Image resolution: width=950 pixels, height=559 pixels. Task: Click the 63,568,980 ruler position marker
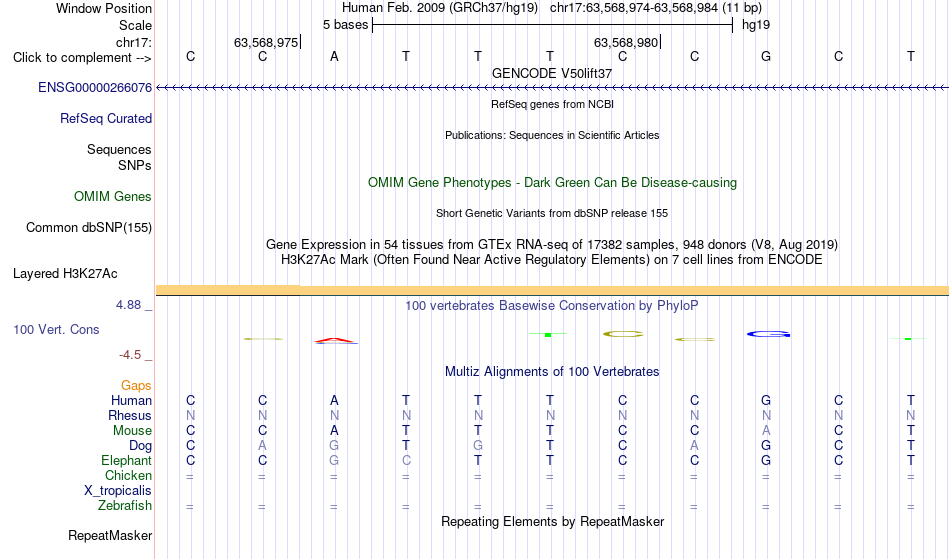click(626, 43)
